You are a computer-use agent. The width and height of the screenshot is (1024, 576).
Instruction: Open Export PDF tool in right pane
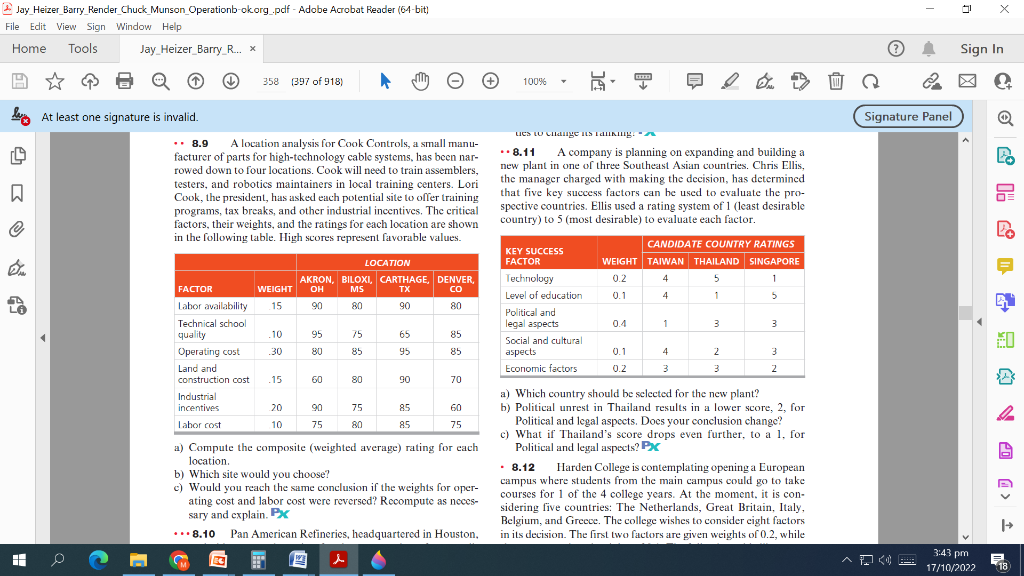click(1006, 156)
